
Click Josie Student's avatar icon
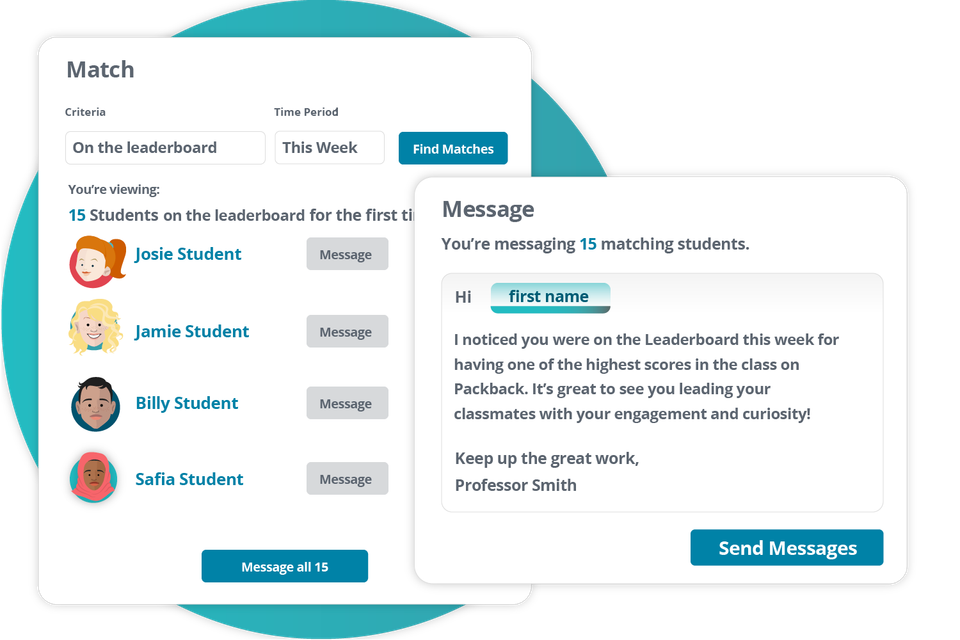[97, 260]
